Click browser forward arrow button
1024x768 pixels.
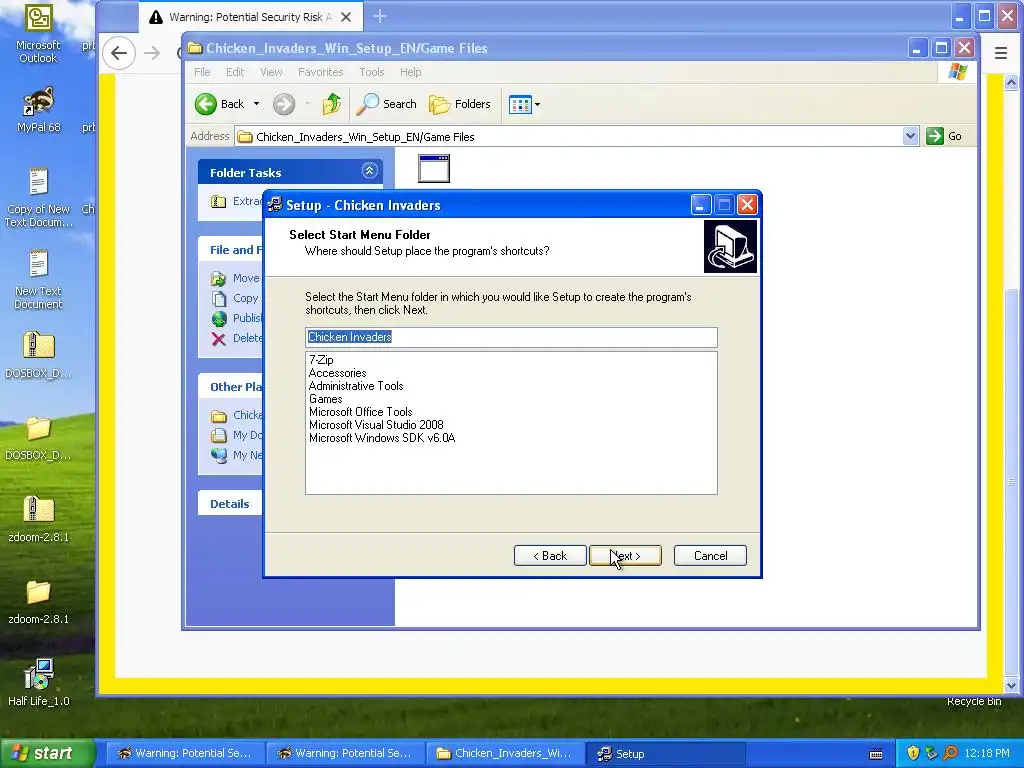pos(152,53)
